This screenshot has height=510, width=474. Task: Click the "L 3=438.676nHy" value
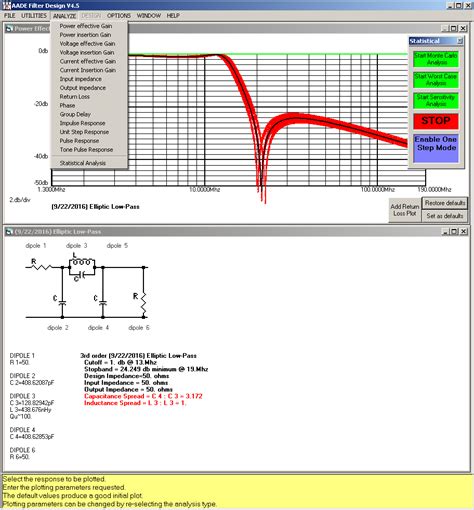tap(31, 410)
